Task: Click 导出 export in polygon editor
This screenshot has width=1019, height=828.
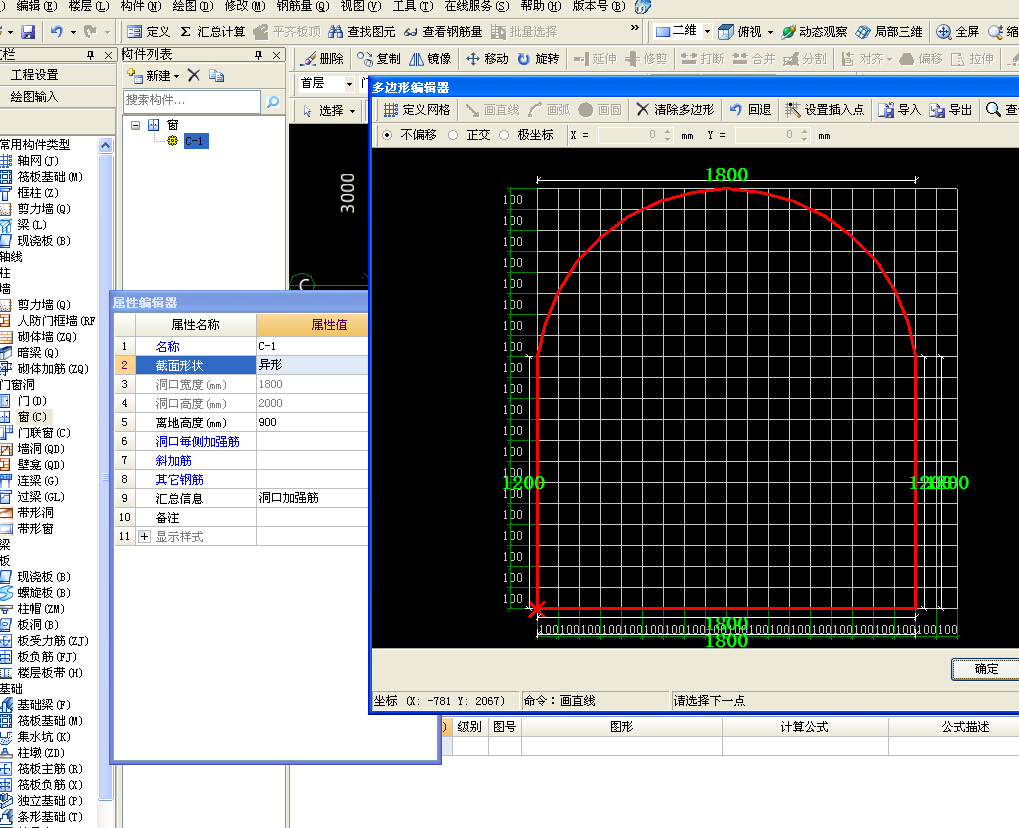Action: [950, 109]
